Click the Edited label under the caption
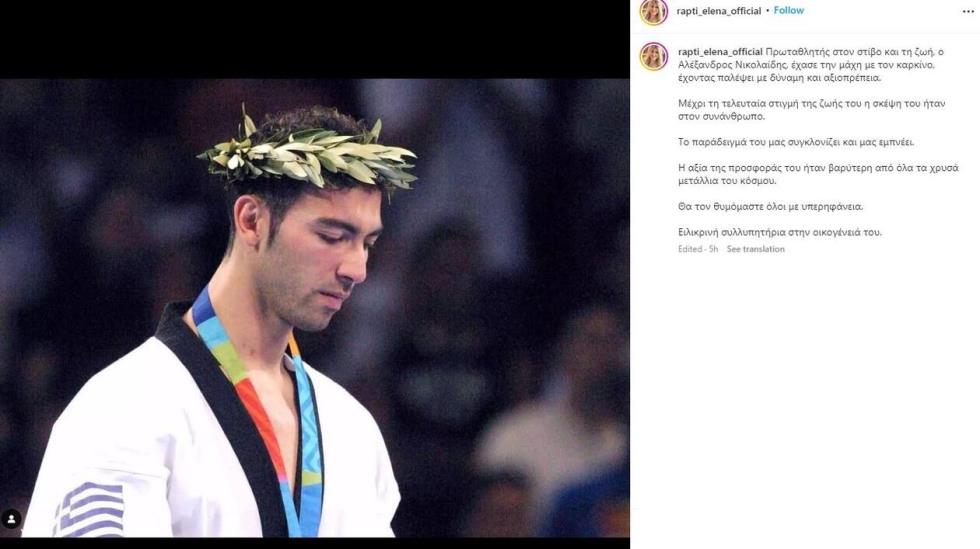980x549 pixels. (690, 249)
